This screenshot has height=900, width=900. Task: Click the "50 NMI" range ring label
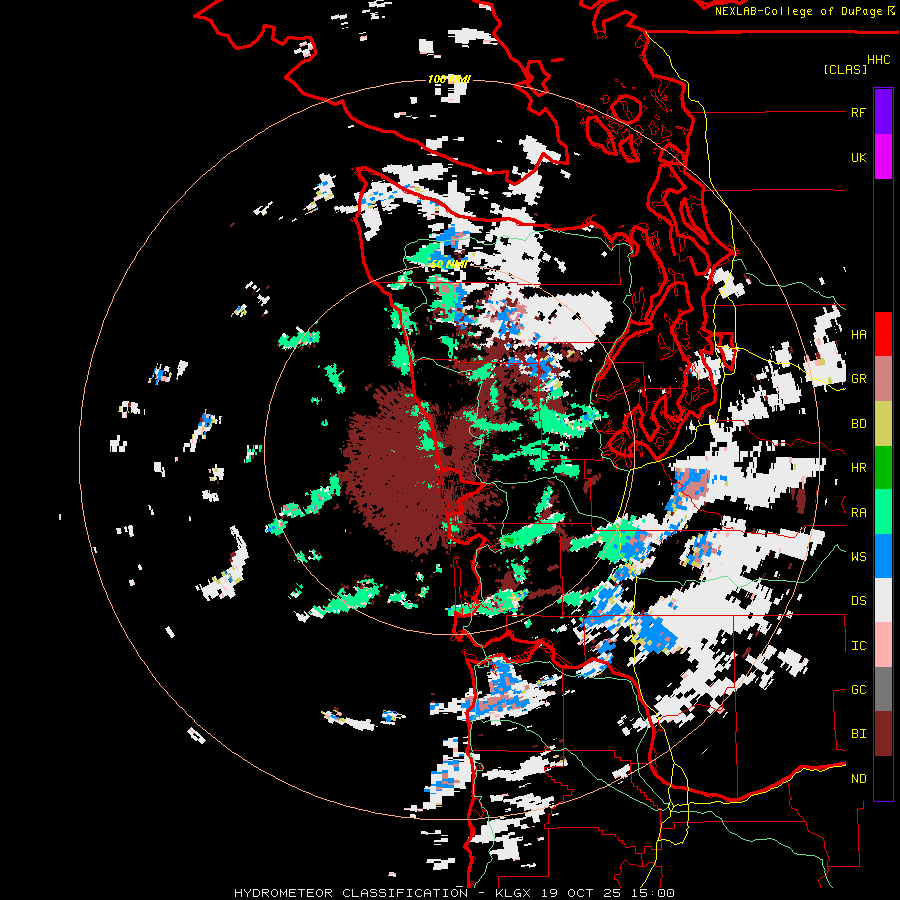449,264
